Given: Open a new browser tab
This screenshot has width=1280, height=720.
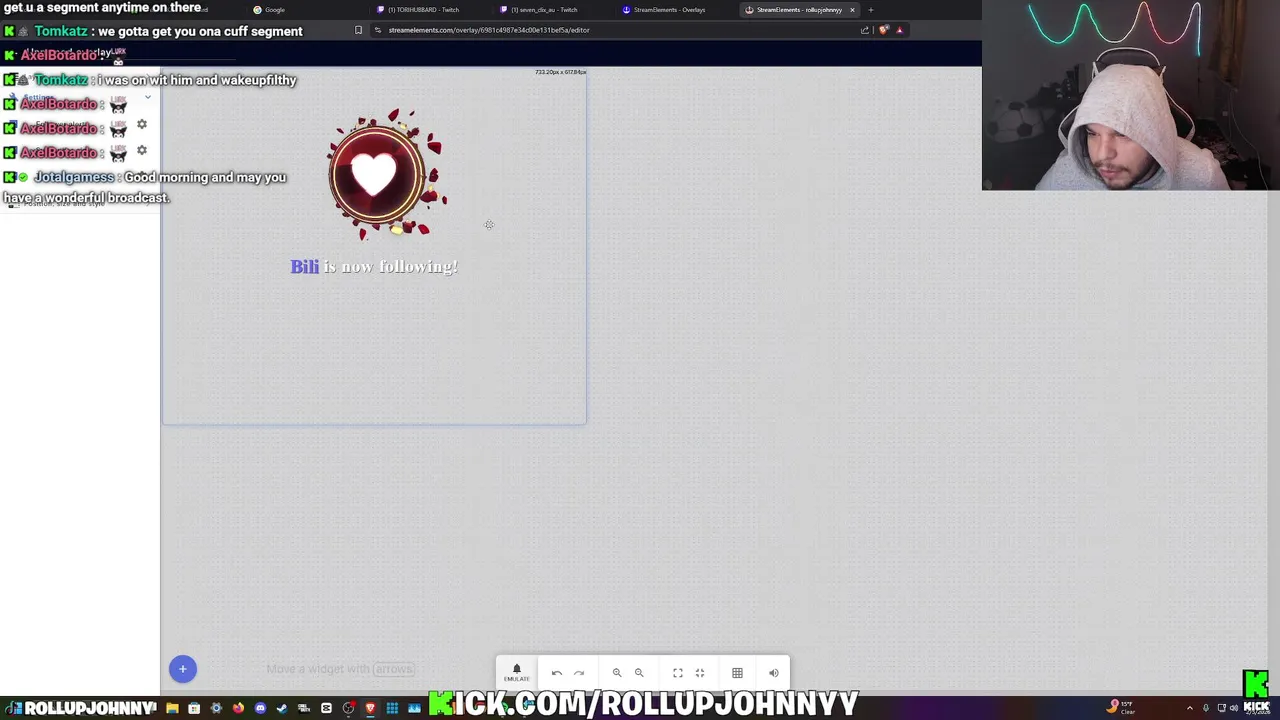Looking at the screenshot, I should [871, 10].
